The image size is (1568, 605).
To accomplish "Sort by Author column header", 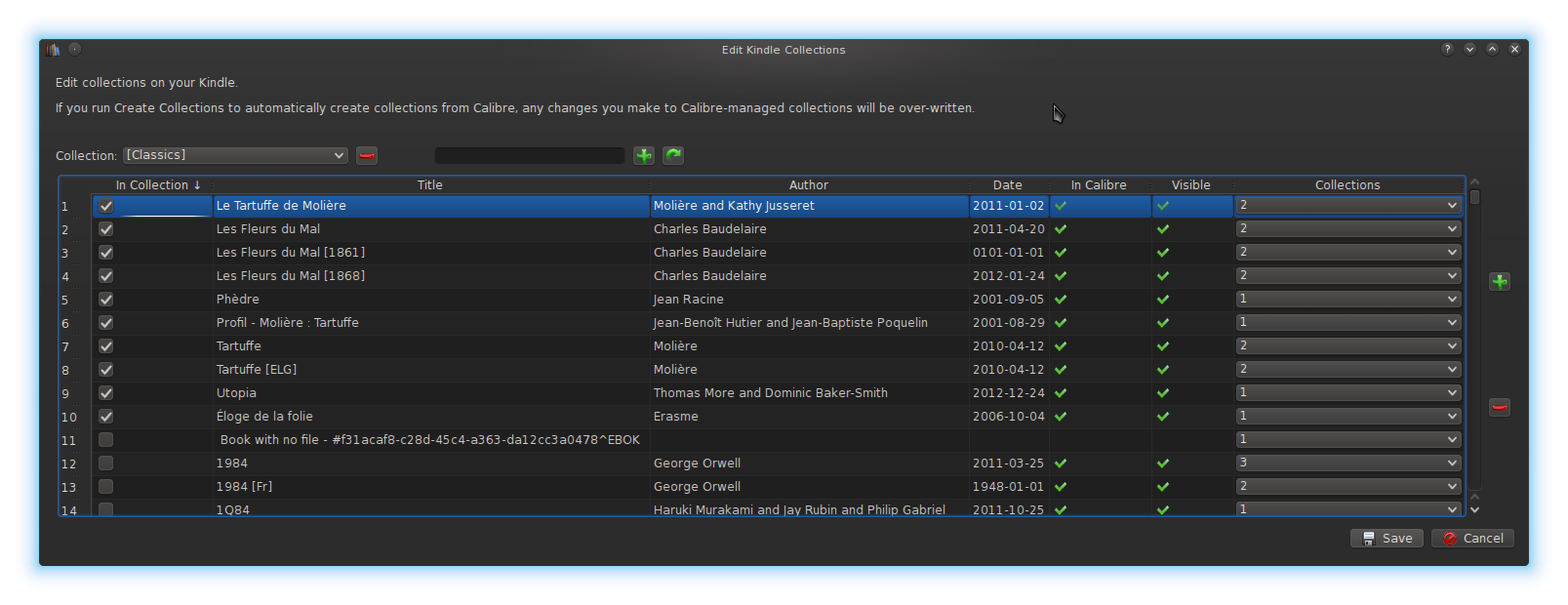I will click(x=809, y=185).
